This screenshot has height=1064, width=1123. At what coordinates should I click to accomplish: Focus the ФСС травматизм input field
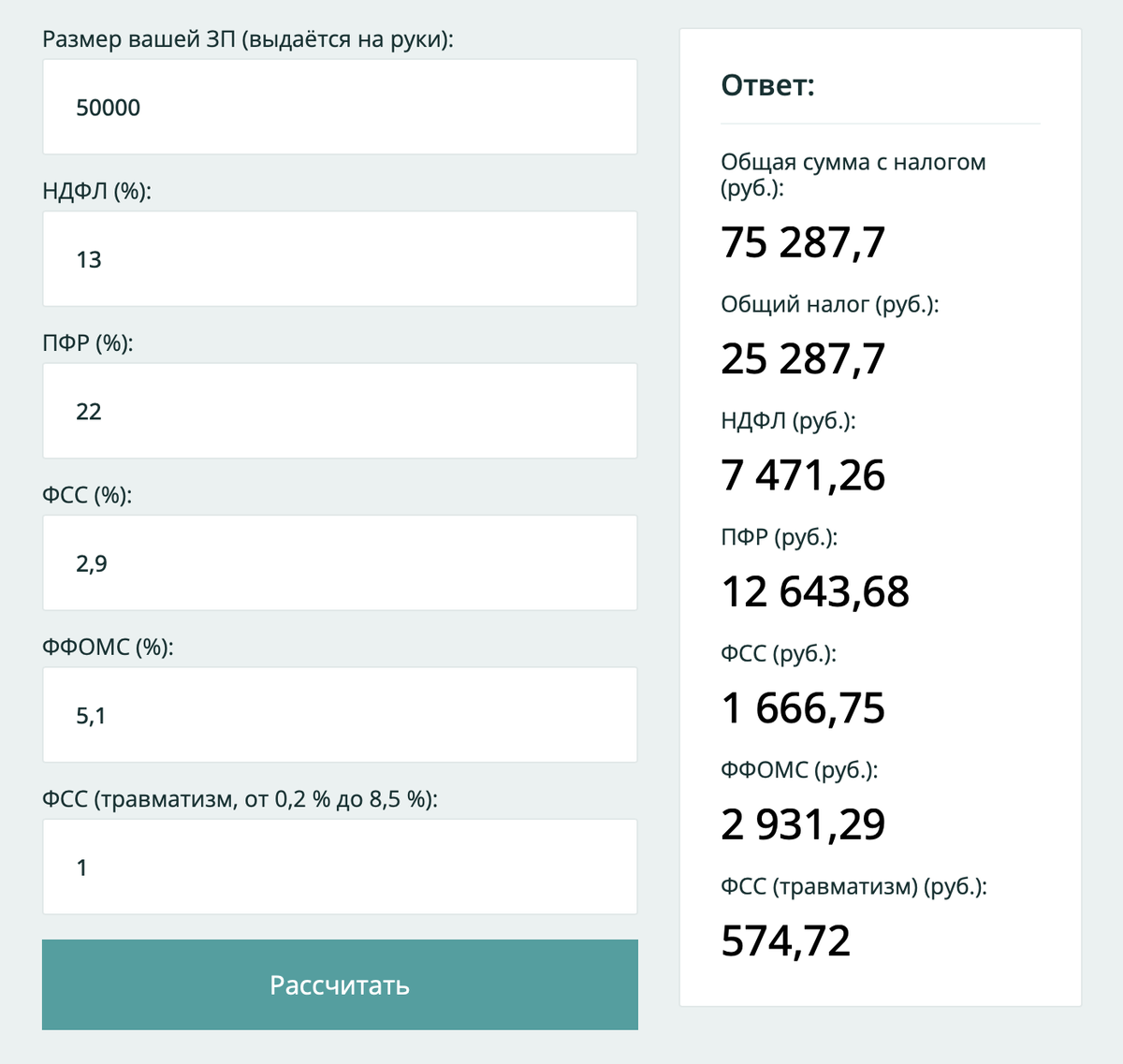point(340,867)
